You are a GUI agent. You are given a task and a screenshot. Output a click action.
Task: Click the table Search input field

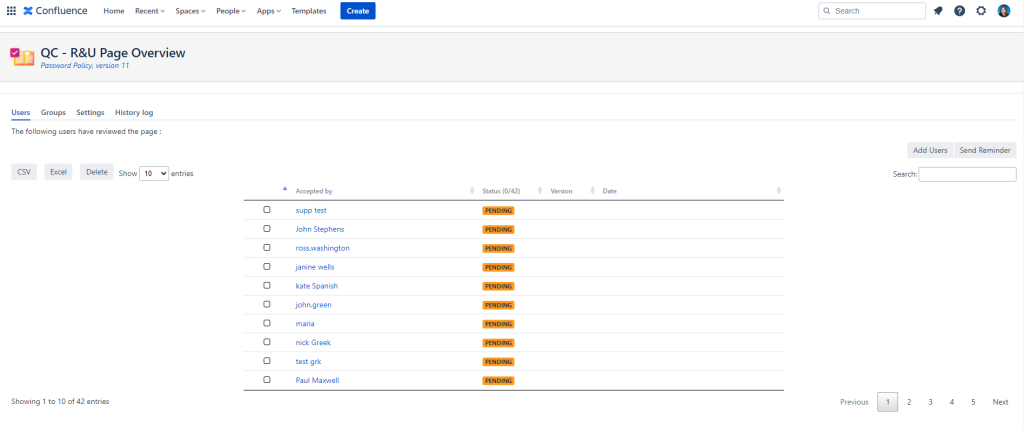click(967, 174)
